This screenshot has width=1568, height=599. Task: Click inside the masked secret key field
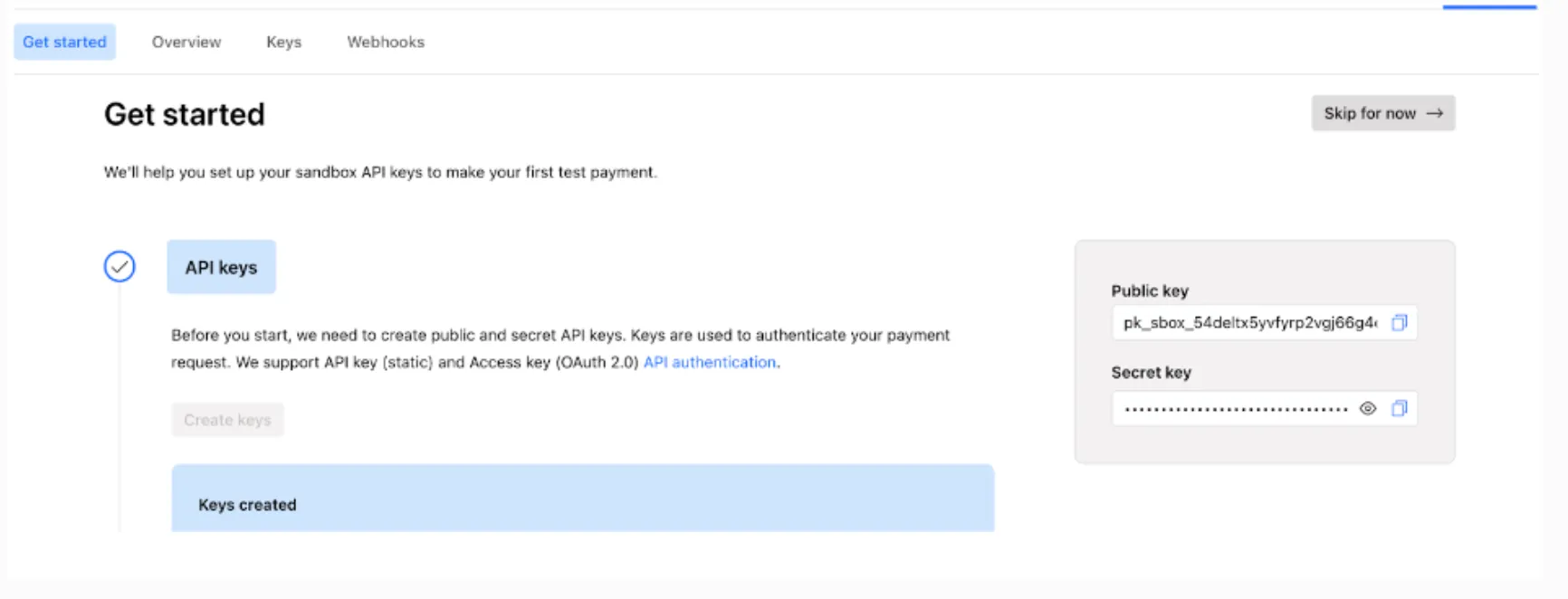(1235, 408)
